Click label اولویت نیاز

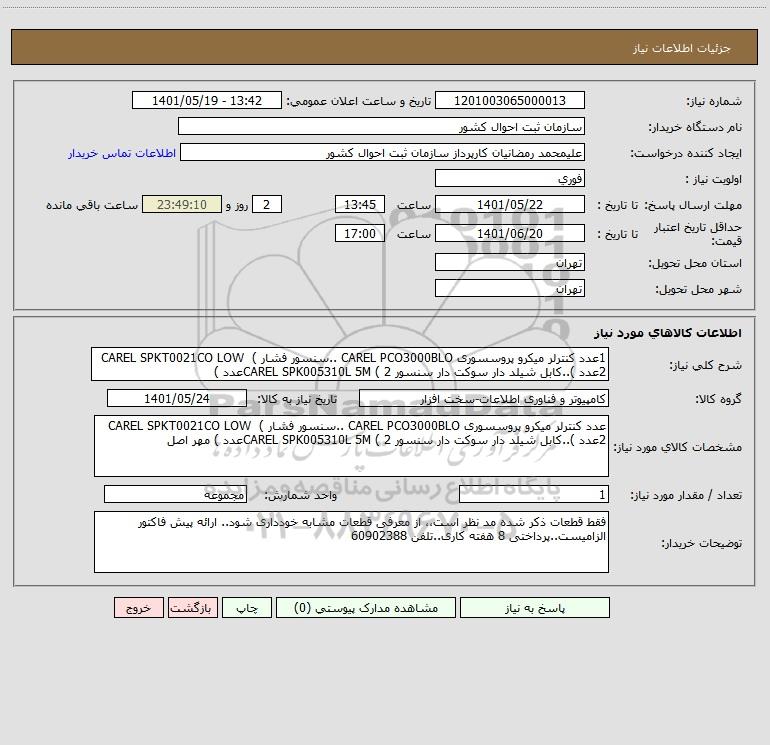714,179
